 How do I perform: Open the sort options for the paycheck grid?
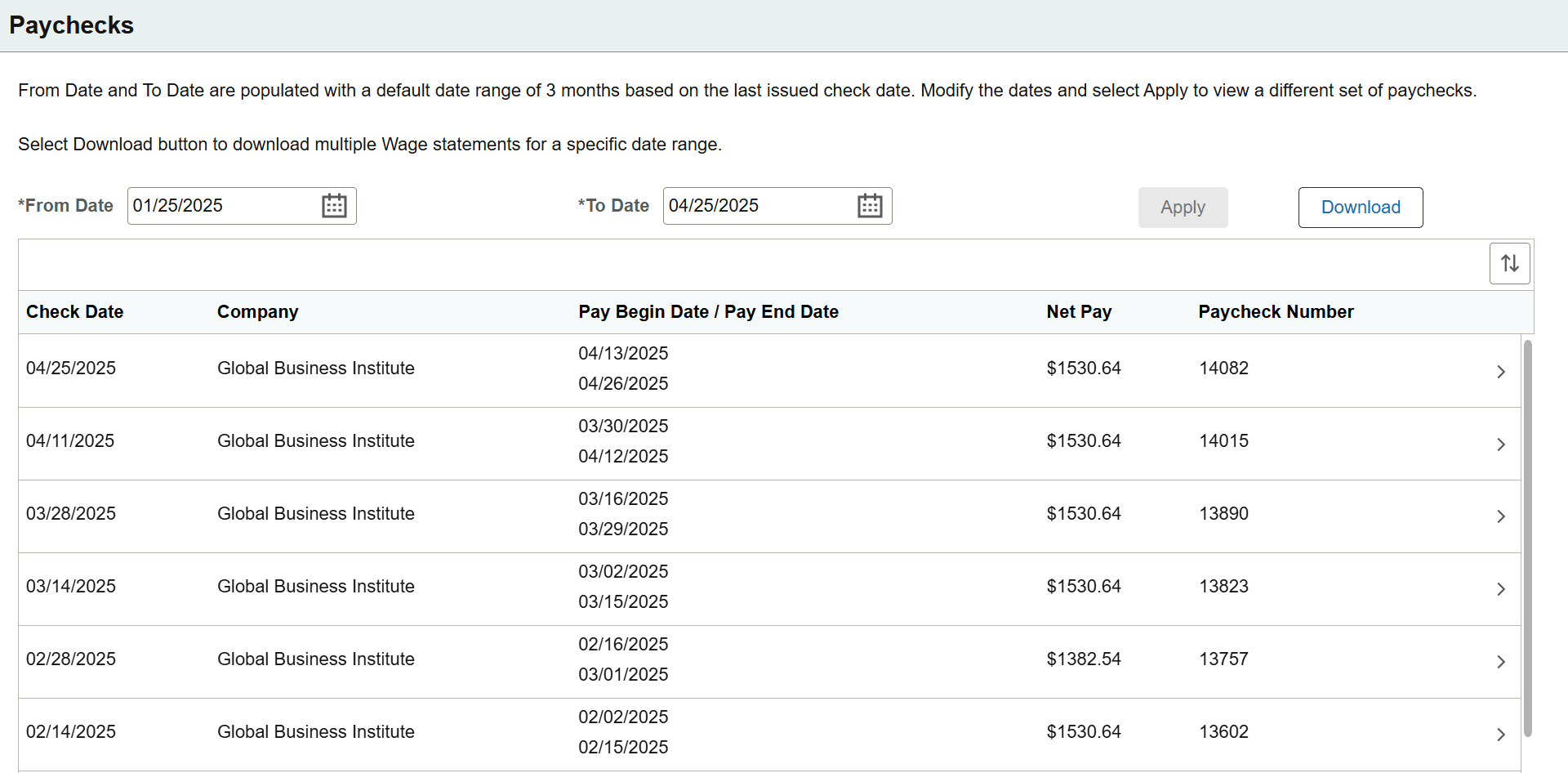(x=1509, y=263)
